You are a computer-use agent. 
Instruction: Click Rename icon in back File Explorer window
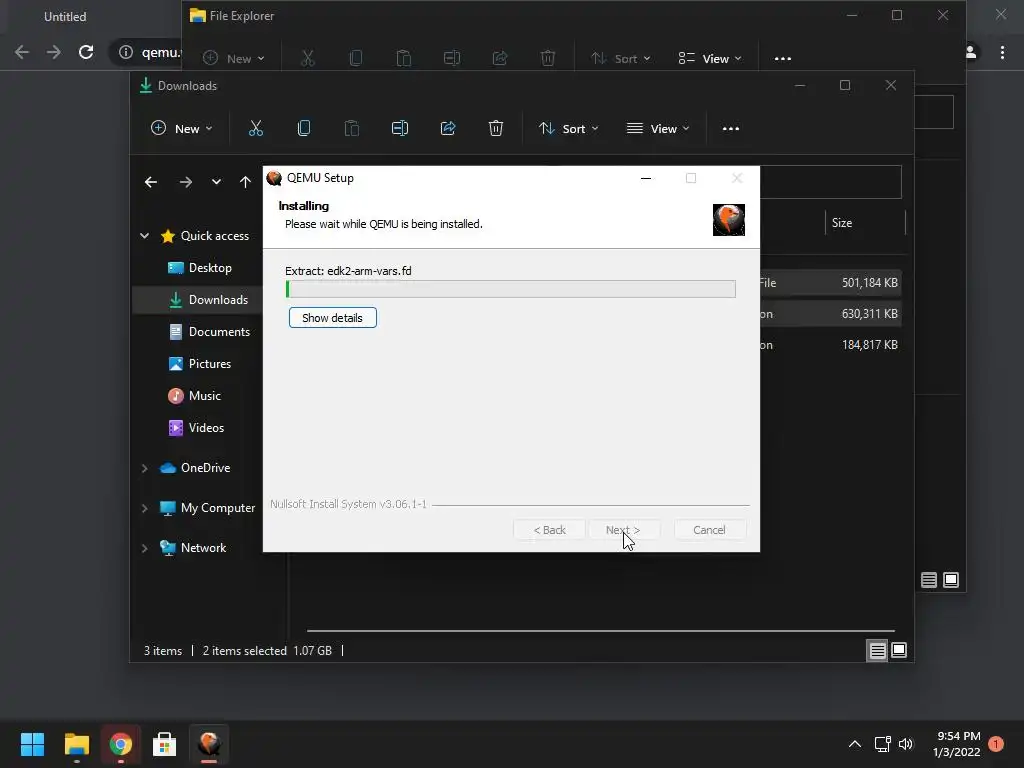pos(452,59)
